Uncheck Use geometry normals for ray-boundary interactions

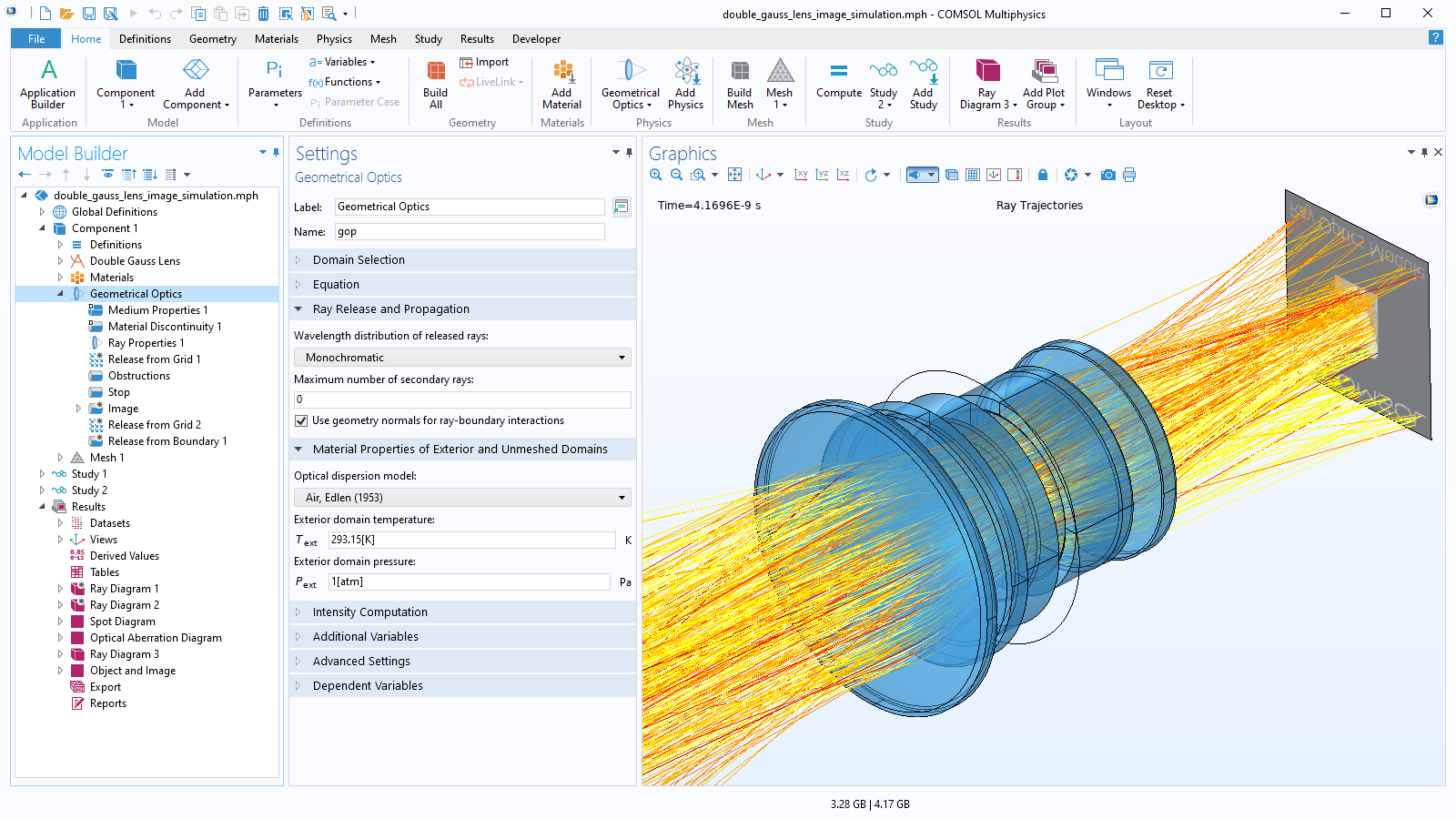click(301, 420)
